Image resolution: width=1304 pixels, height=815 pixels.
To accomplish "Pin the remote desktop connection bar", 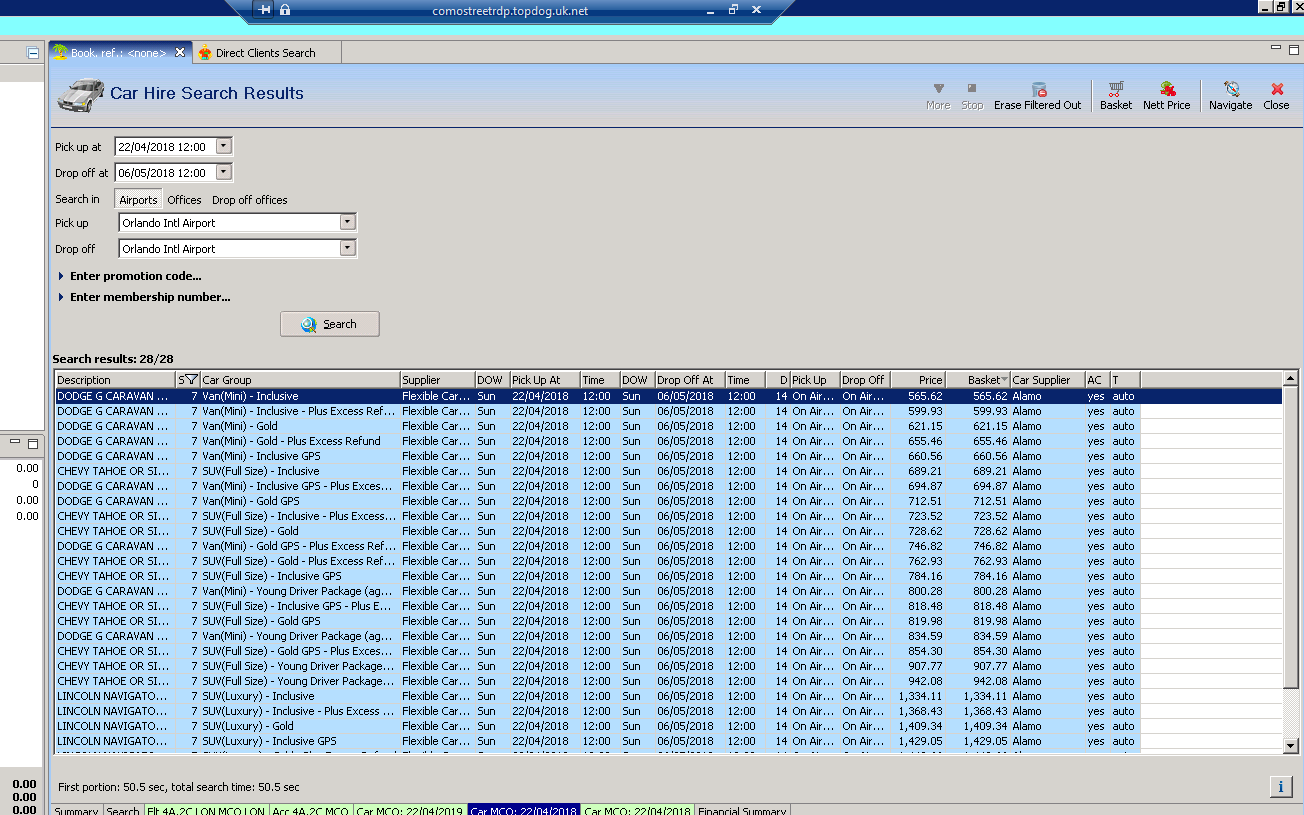I will [x=264, y=10].
